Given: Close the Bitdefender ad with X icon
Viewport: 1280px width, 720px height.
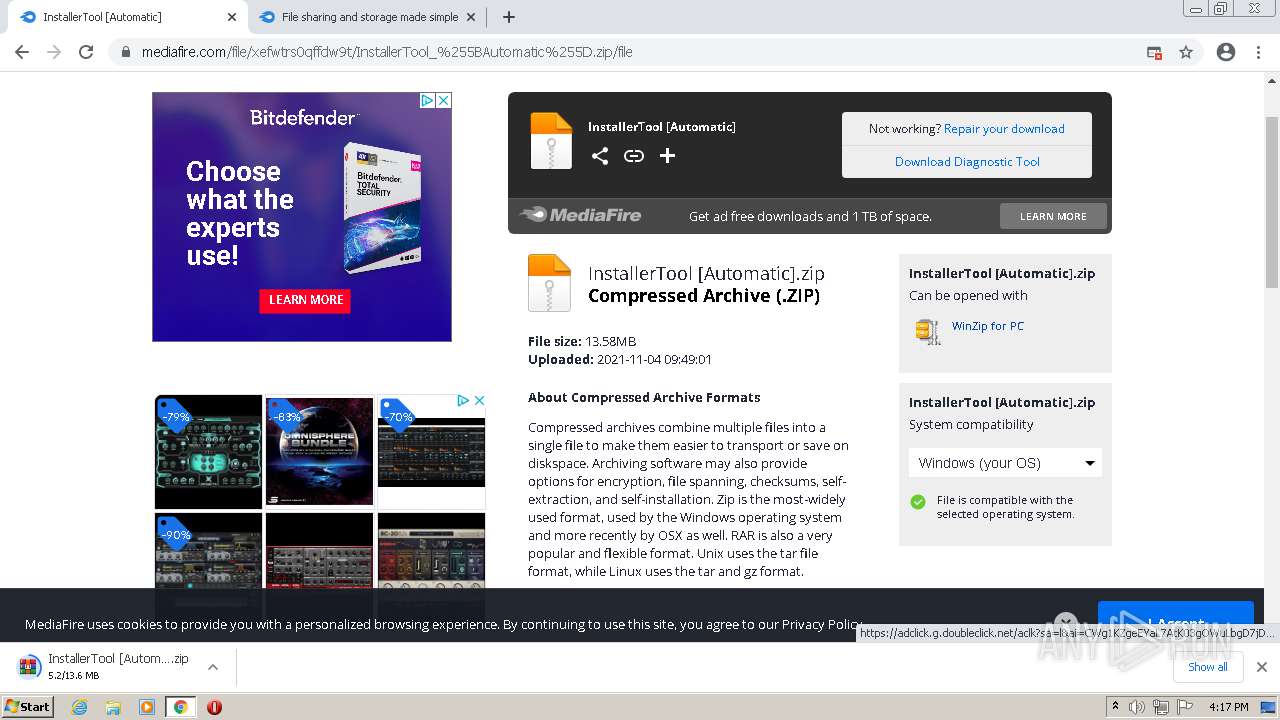Looking at the screenshot, I should [443, 100].
